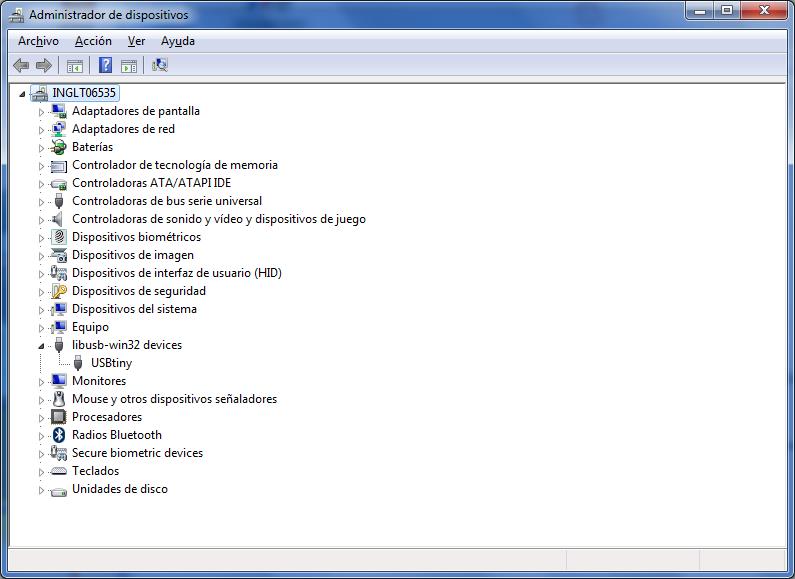Screen dimensions: 795x579
Task: Select Secure biometric devices label
Action: [x=137, y=453]
